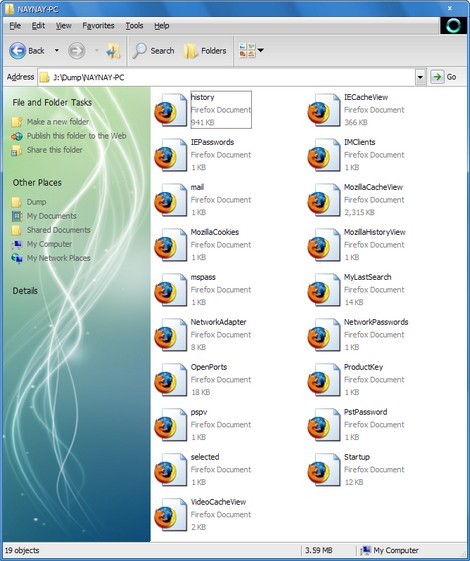Image resolution: width=470 pixels, height=561 pixels.
Task: Select the ProductKey file icon
Action: pos(324,380)
